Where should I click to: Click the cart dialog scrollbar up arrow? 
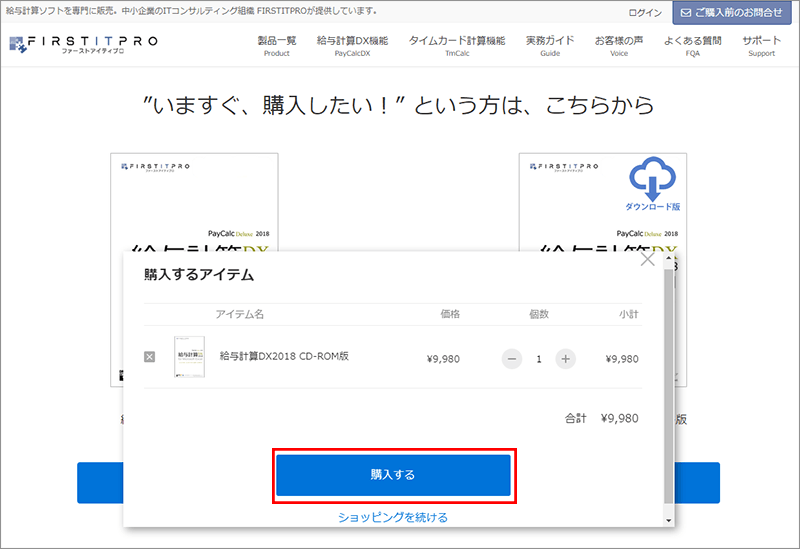[668, 258]
